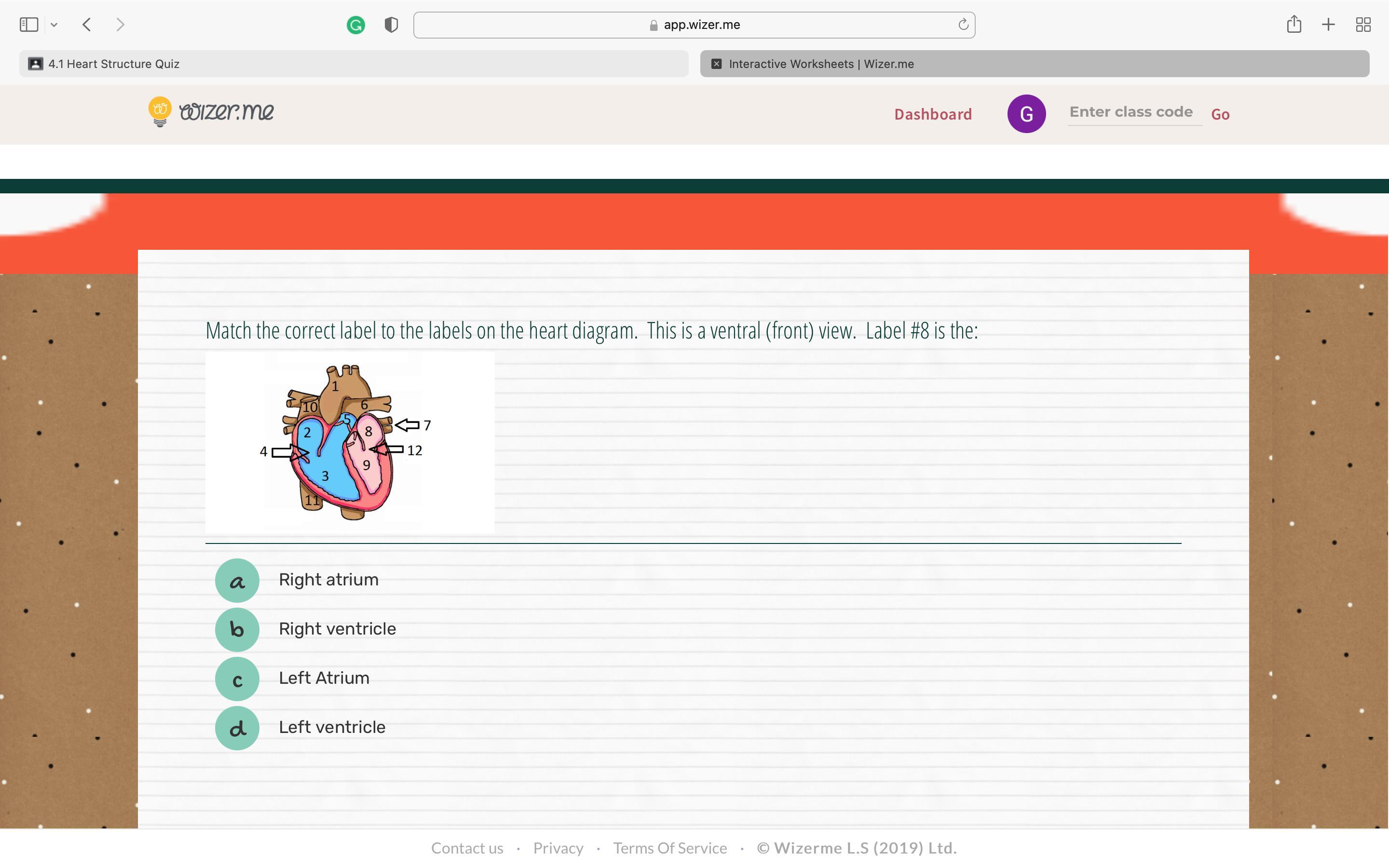Expand the sidebar dropdown chevron
1389x868 pixels.
[54, 25]
